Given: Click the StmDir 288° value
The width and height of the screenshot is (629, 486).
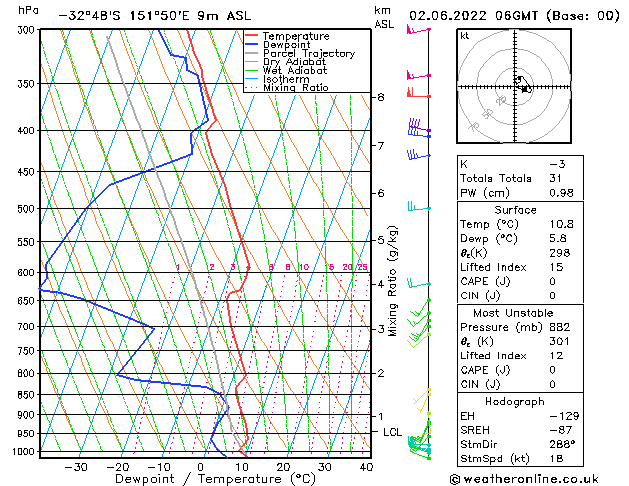Looking at the screenshot, I should pyautogui.click(x=562, y=444).
